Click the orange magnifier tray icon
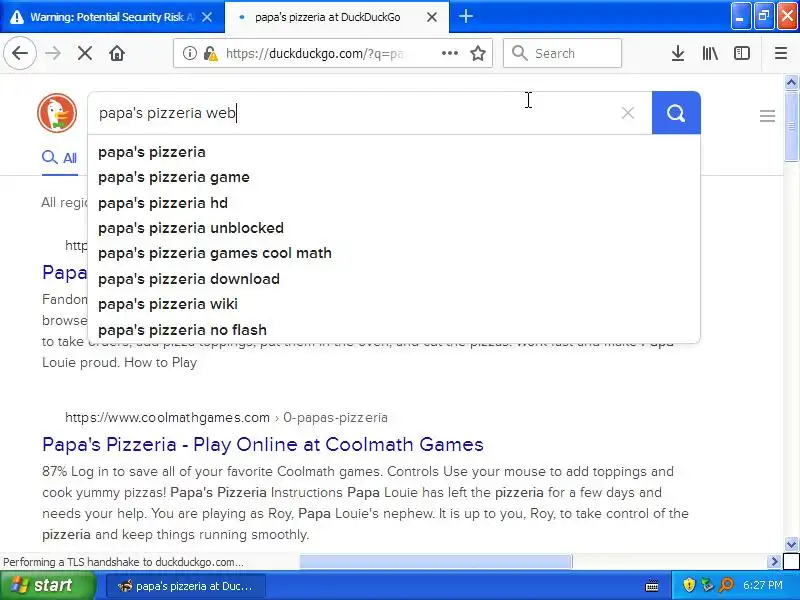The height and width of the screenshot is (600, 800). (x=726, y=585)
